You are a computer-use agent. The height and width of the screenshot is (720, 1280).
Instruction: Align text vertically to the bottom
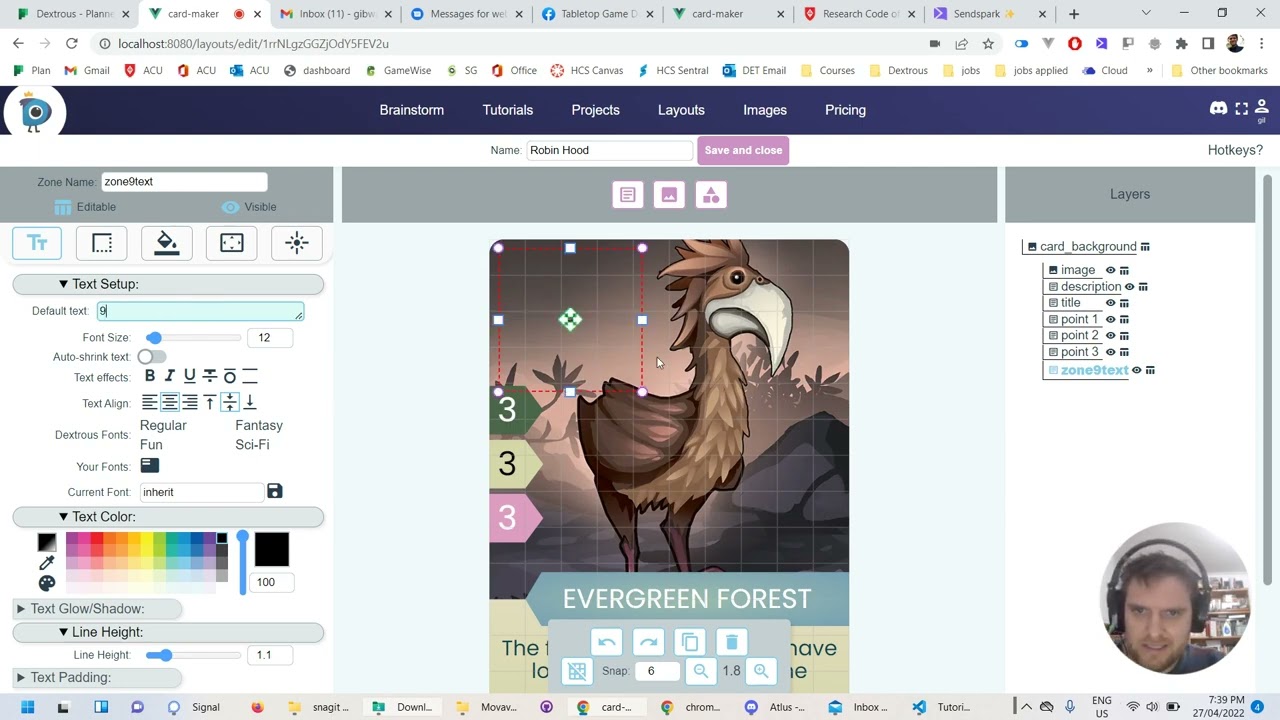coord(250,402)
